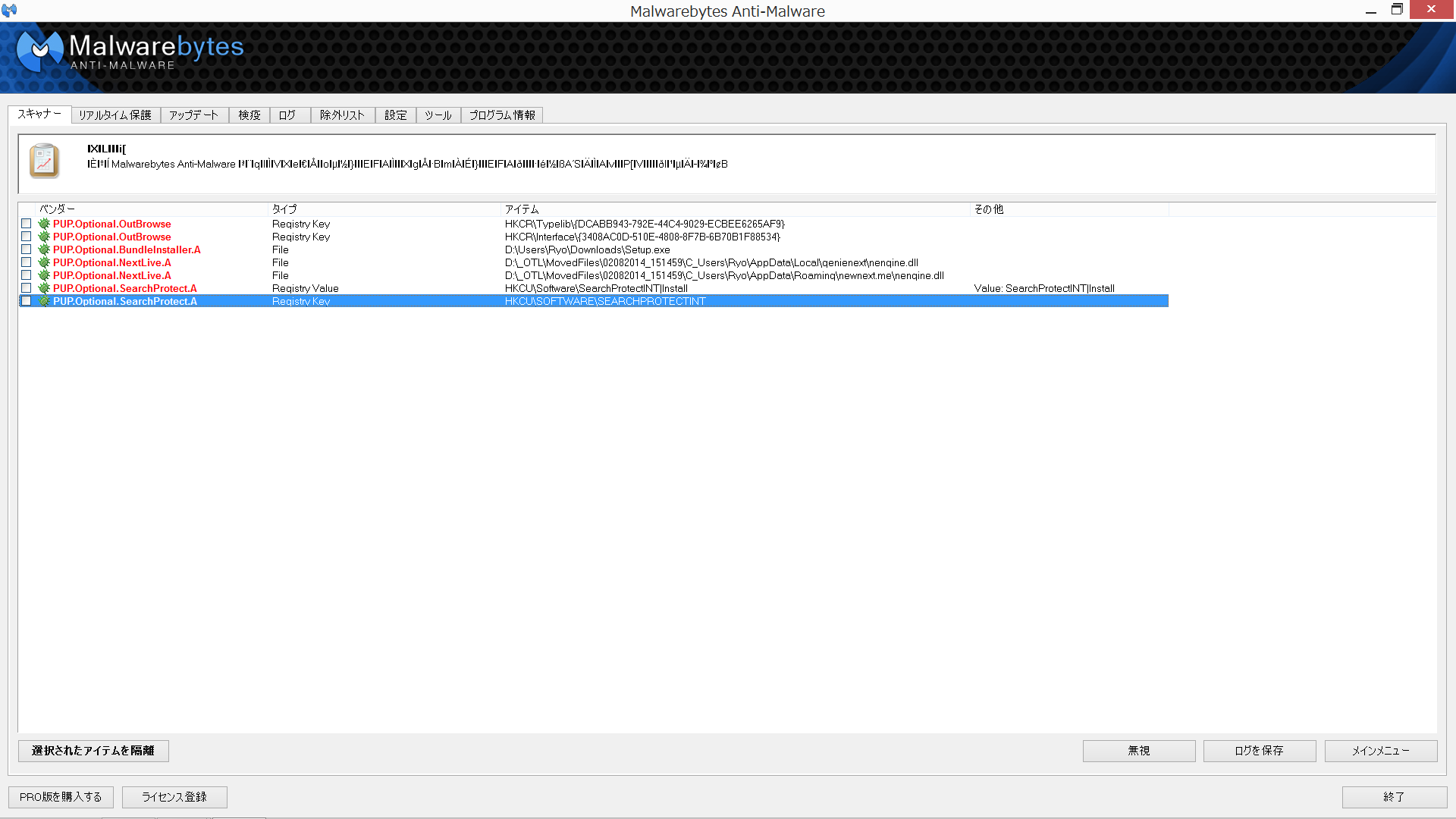Select HKCU\Software\SearchProtectINT|Install item

click(x=596, y=288)
